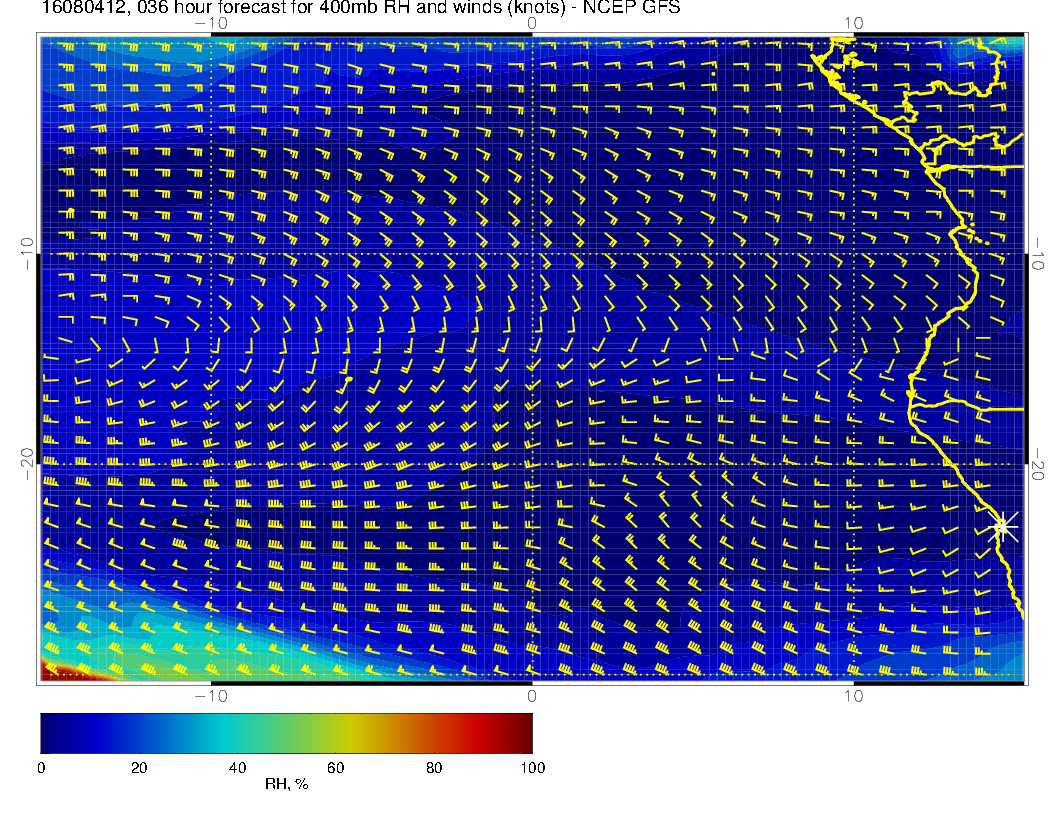Click the "RH, %" colorbar label
The height and width of the screenshot is (816, 1056).
point(286,785)
